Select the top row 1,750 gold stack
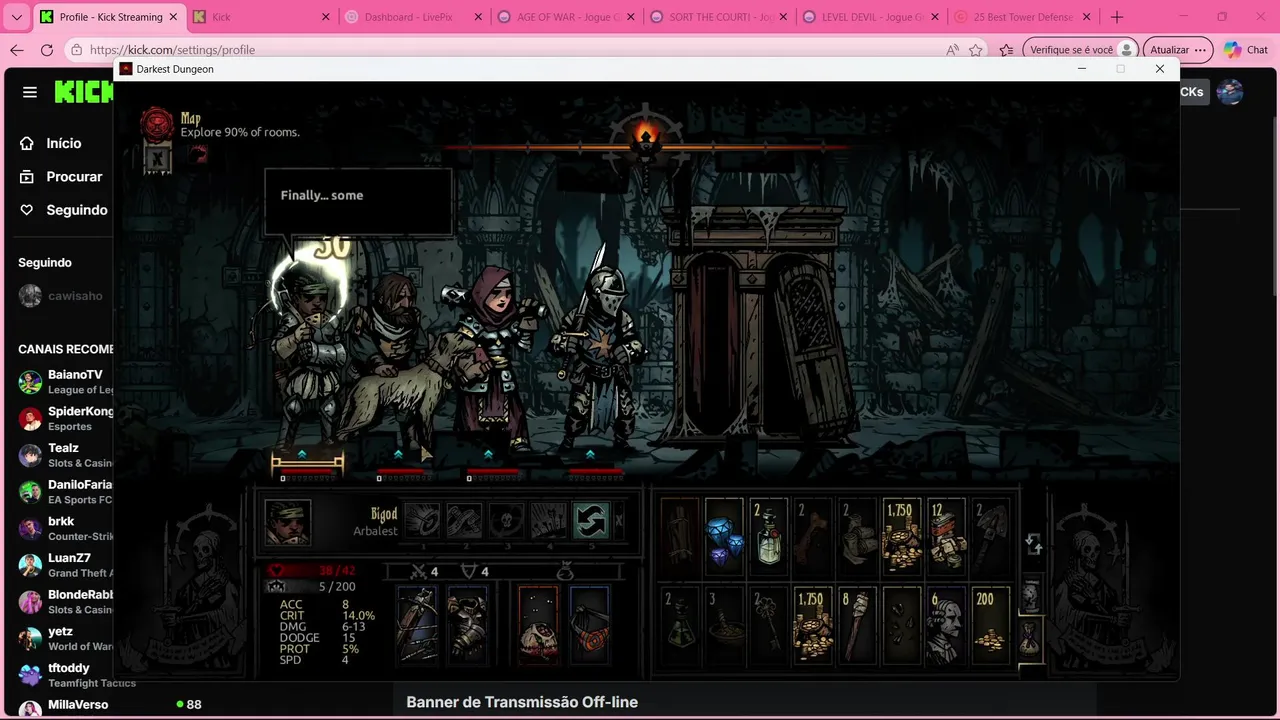The height and width of the screenshot is (720, 1280). 901,536
